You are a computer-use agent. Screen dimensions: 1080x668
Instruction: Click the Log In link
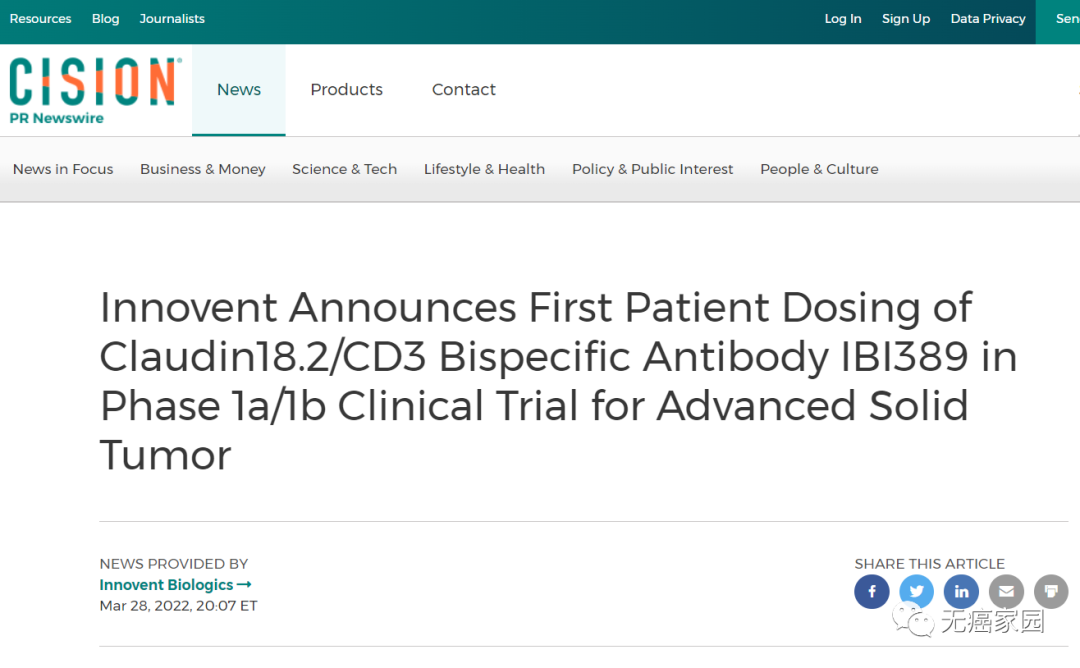tap(842, 19)
